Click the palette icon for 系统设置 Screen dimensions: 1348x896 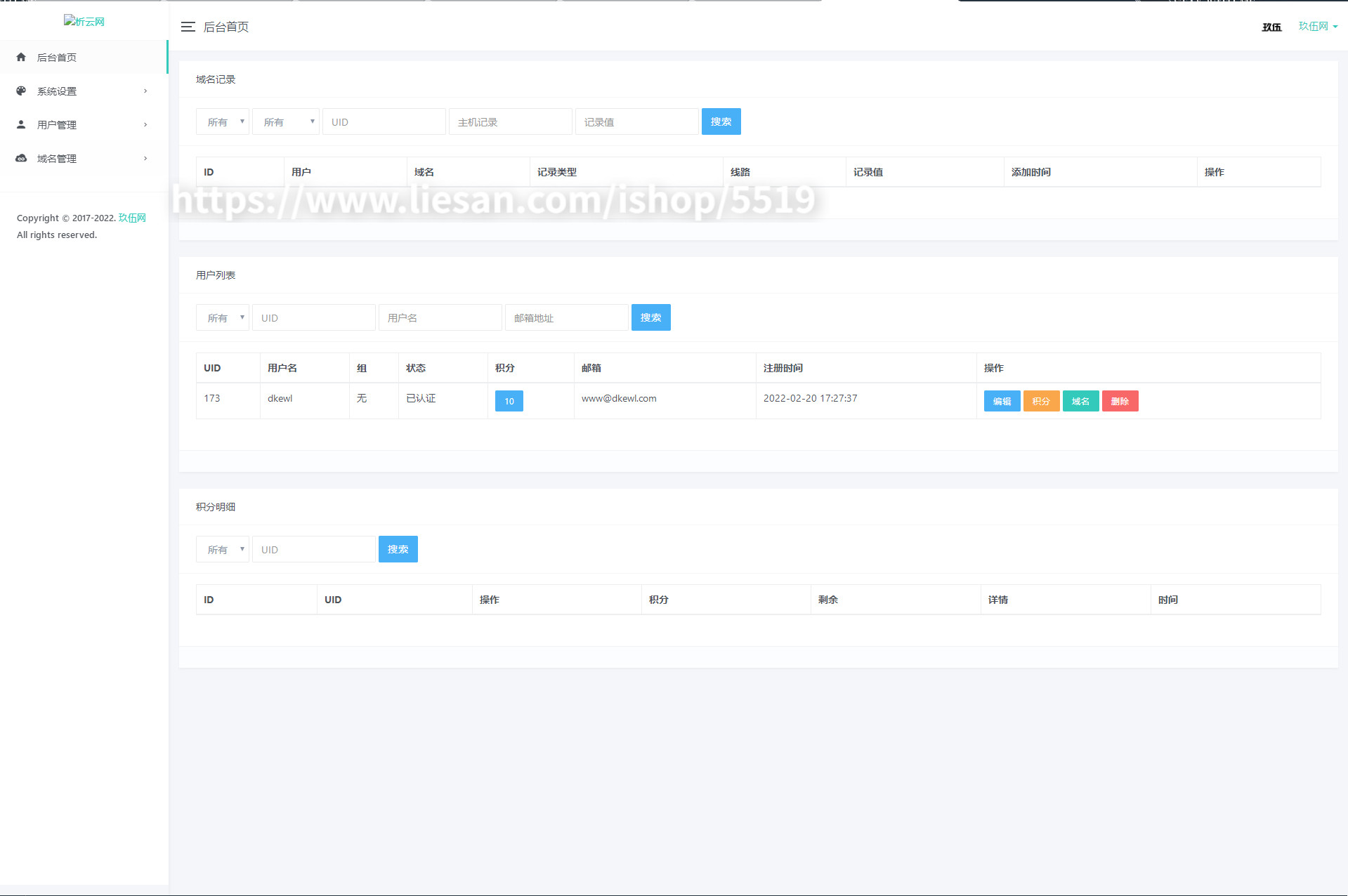click(21, 91)
